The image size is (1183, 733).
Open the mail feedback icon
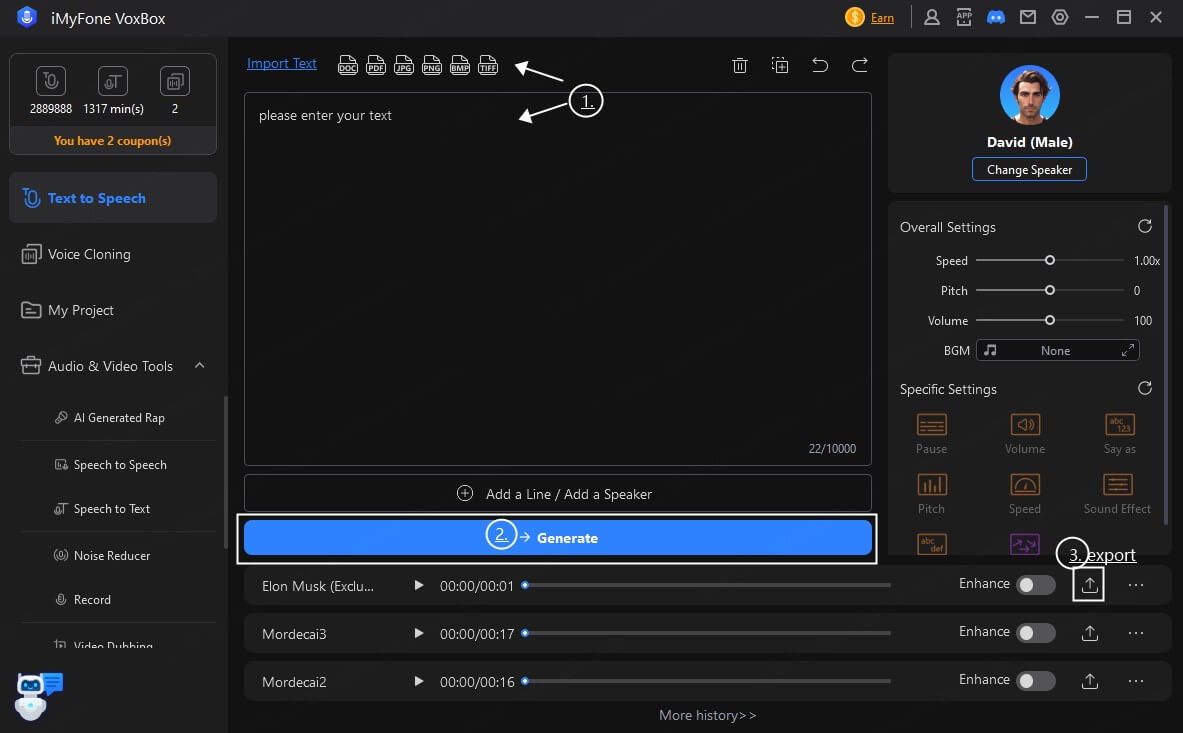pos(1028,17)
